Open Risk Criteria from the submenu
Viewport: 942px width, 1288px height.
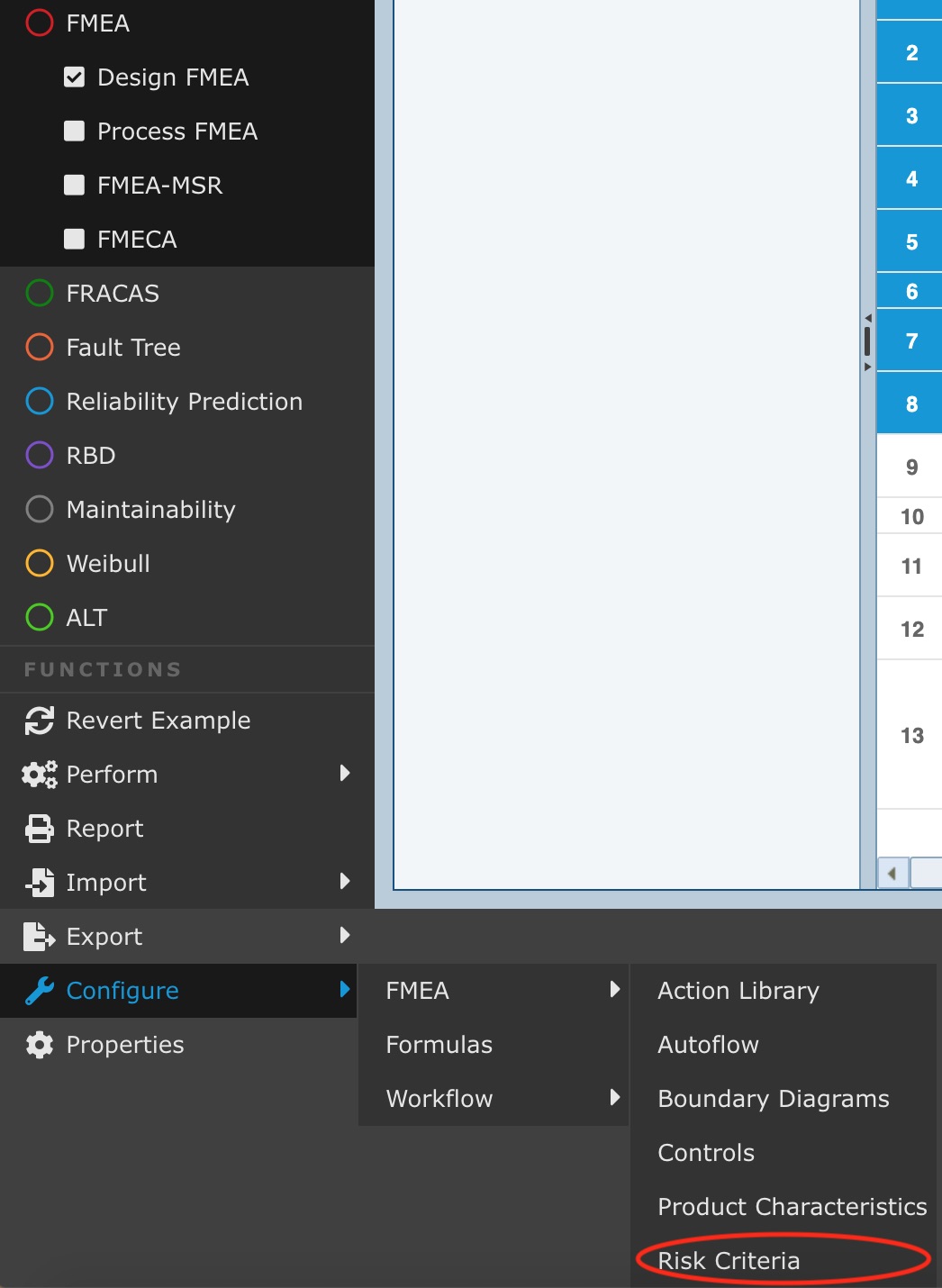[729, 1261]
